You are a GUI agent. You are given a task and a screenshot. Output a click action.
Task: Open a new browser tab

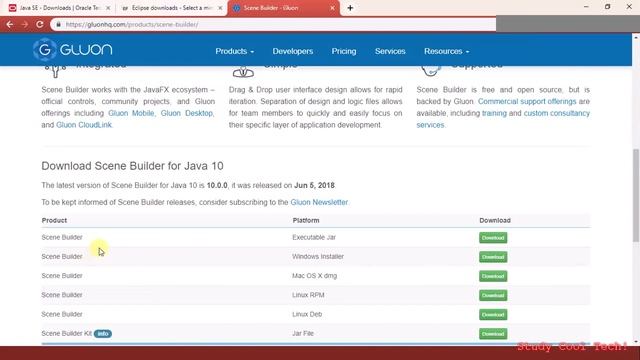pyautogui.click(x=350, y=8)
